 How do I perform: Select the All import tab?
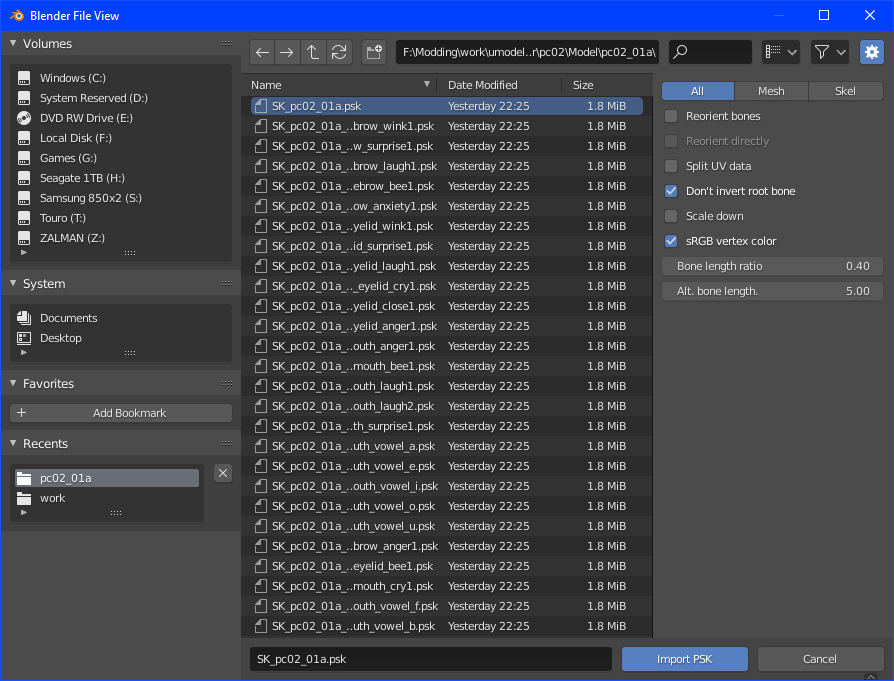[x=697, y=91]
